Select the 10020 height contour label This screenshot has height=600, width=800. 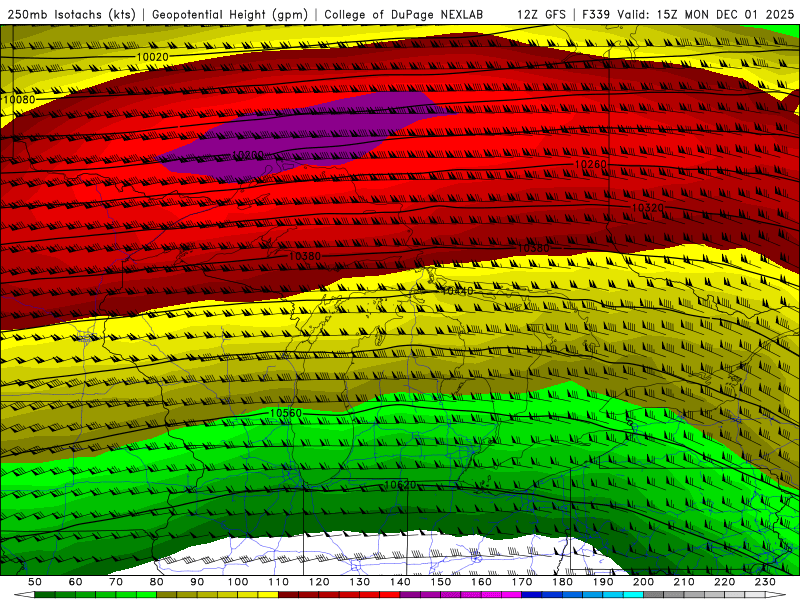pyautogui.click(x=153, y=57)
